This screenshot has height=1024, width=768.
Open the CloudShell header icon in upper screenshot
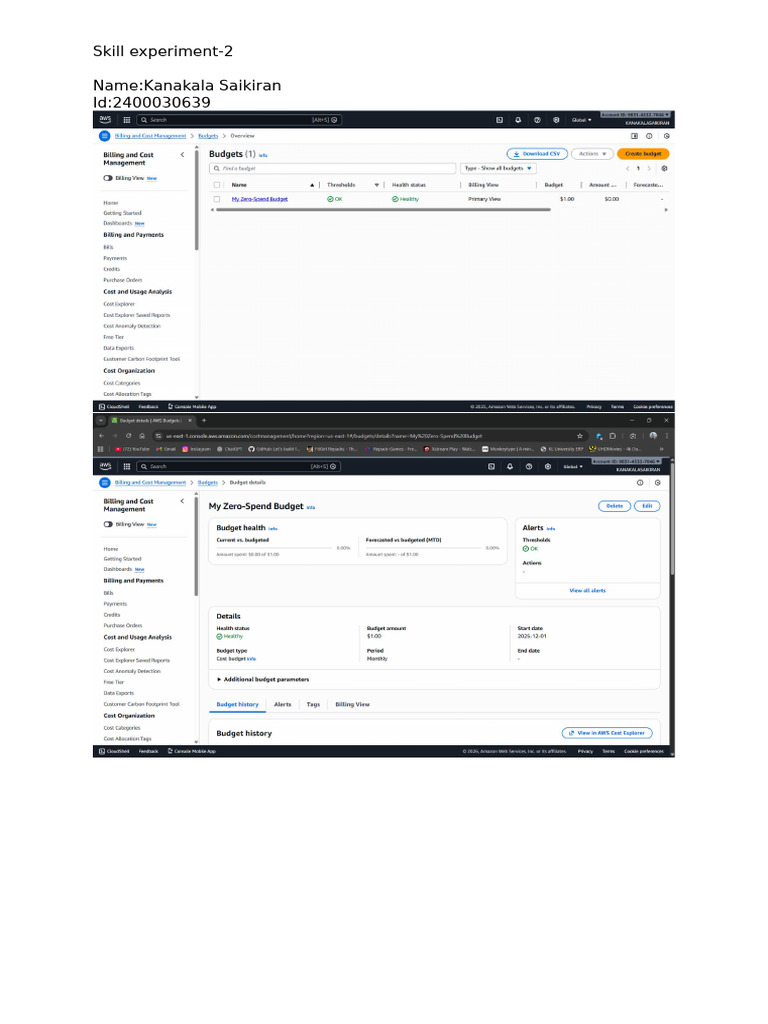(500, 120)
